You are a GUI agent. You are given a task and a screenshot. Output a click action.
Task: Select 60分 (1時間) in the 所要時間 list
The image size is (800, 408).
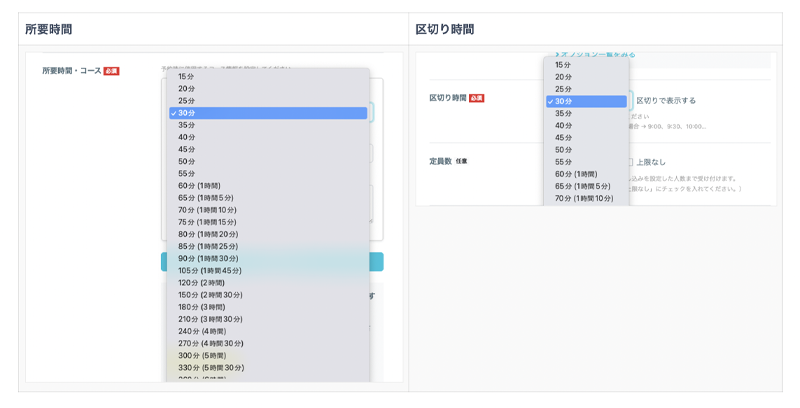(x=200, y=185)
